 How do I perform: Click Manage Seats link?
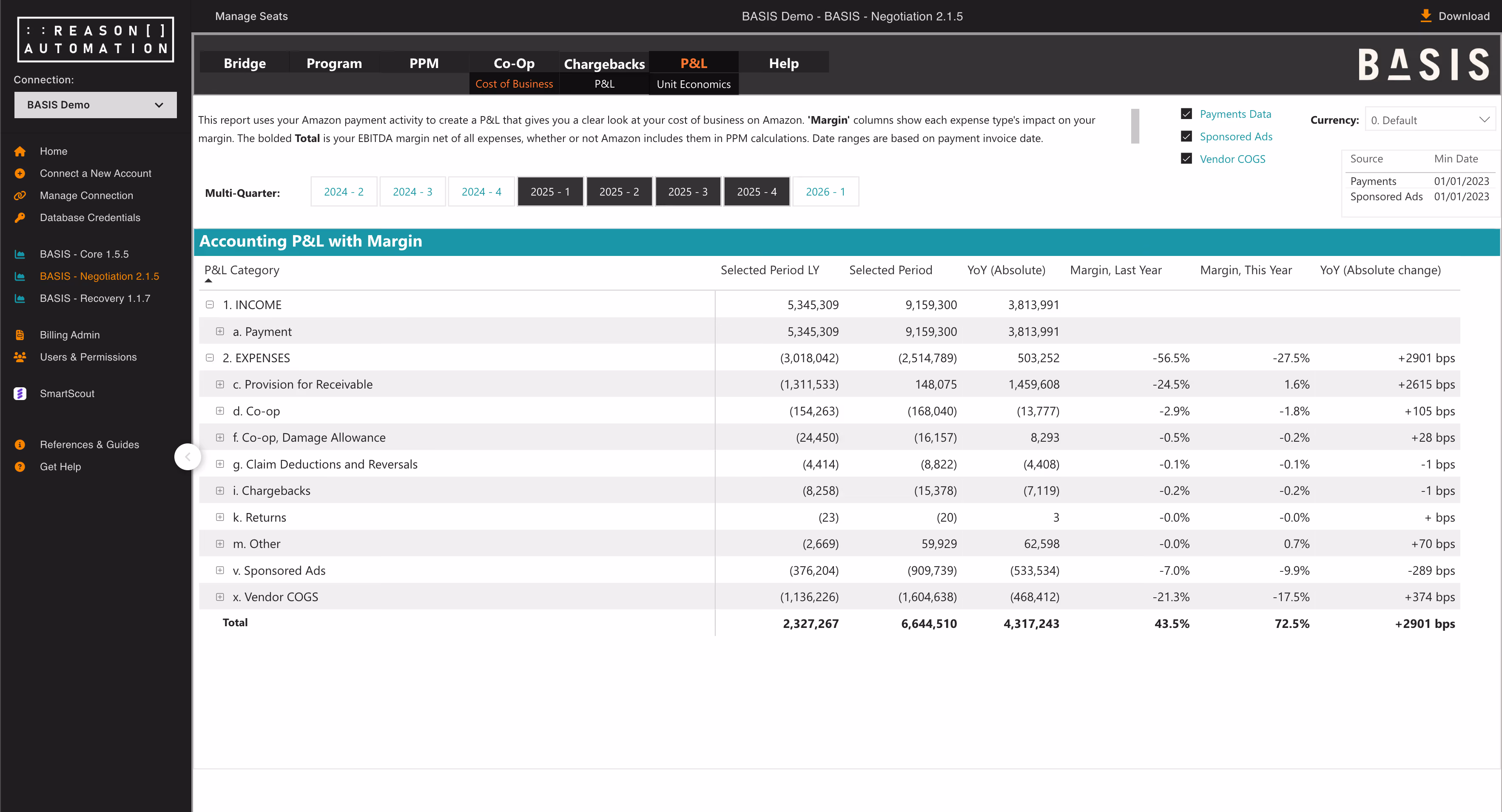[x=251, y=16]
